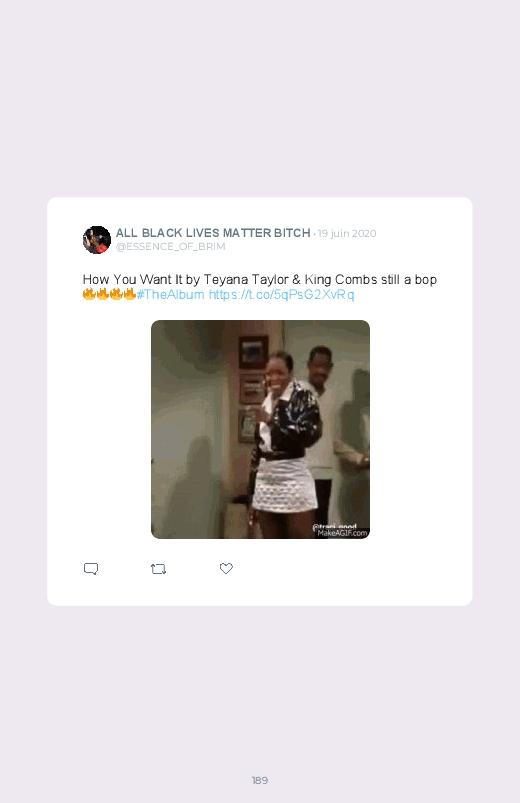
Task: Open the #TheAlbum hashtag
Action: pyautogui.click(x=171, y=294)
